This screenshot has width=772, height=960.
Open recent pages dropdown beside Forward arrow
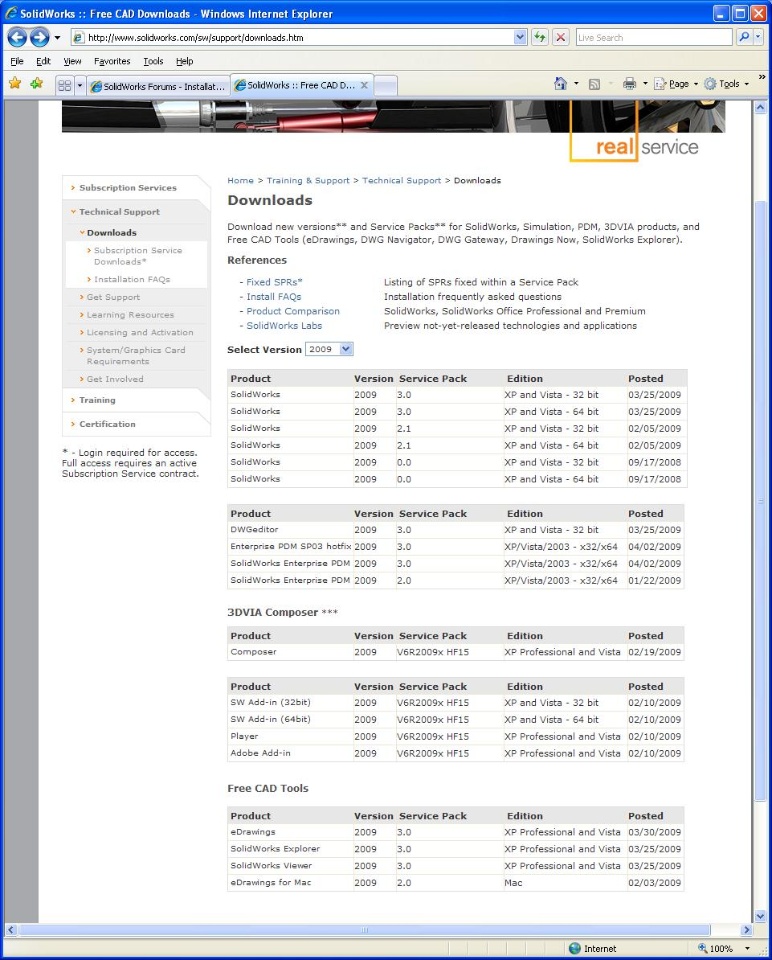click(58, 38)
